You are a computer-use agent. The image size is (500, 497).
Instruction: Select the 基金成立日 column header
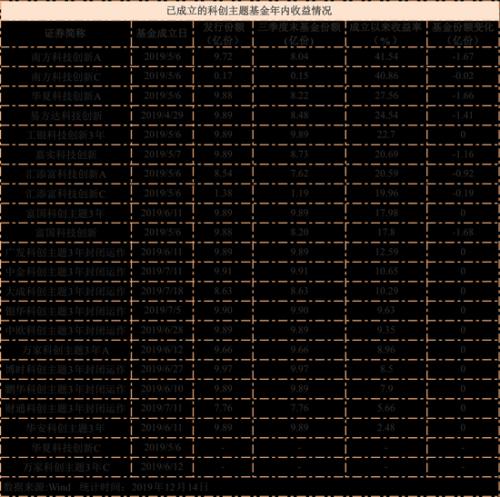(x=162, y=33)
